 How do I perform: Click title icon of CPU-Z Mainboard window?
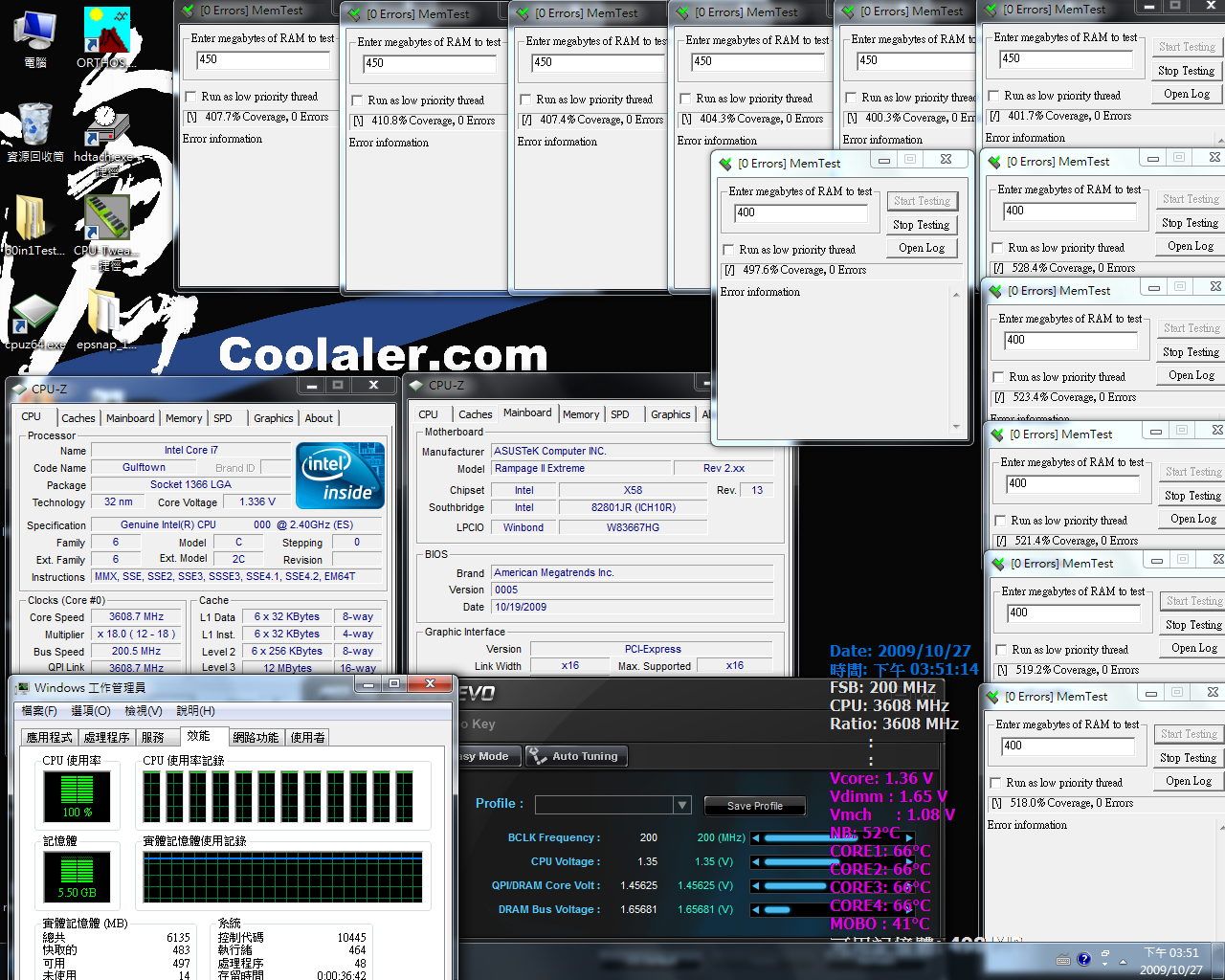pos(416,386)
